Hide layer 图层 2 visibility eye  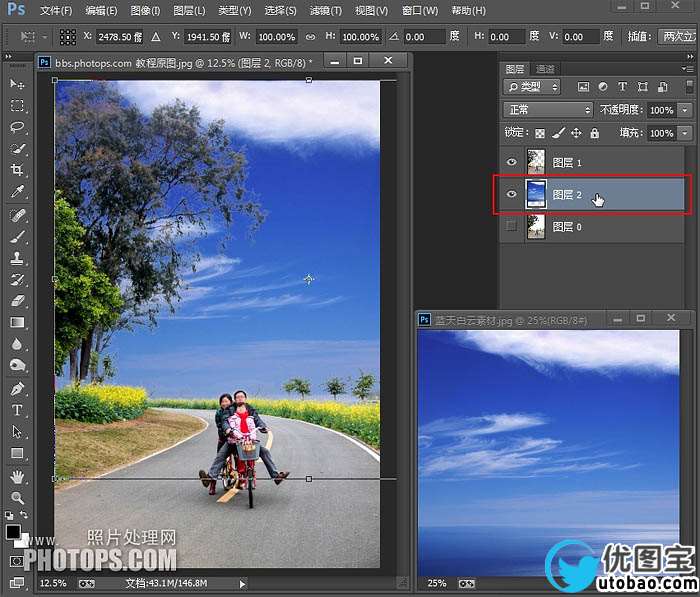pos(512,194)
